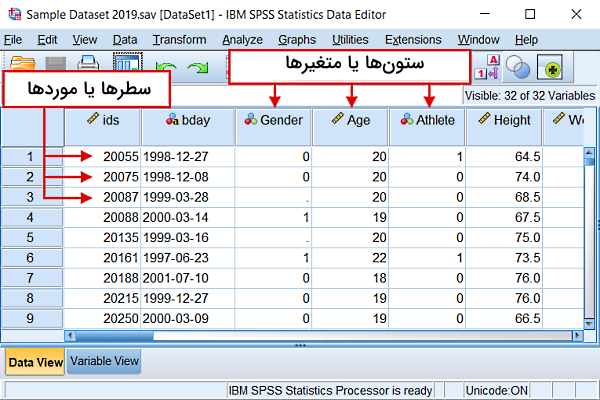Select row 1 header
This screenshot has width=600, height=400.
[32, 157]
